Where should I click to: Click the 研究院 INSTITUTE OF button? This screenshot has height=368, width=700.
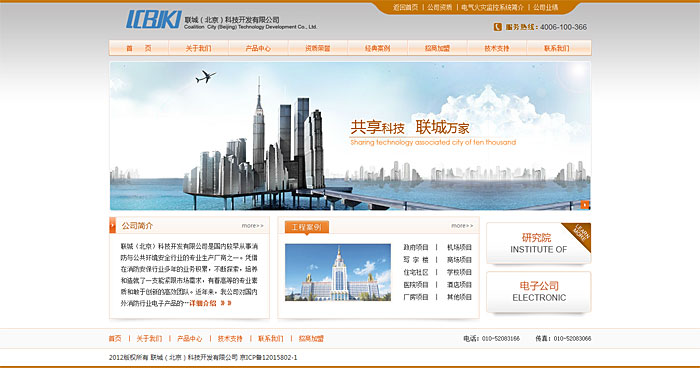538,243
